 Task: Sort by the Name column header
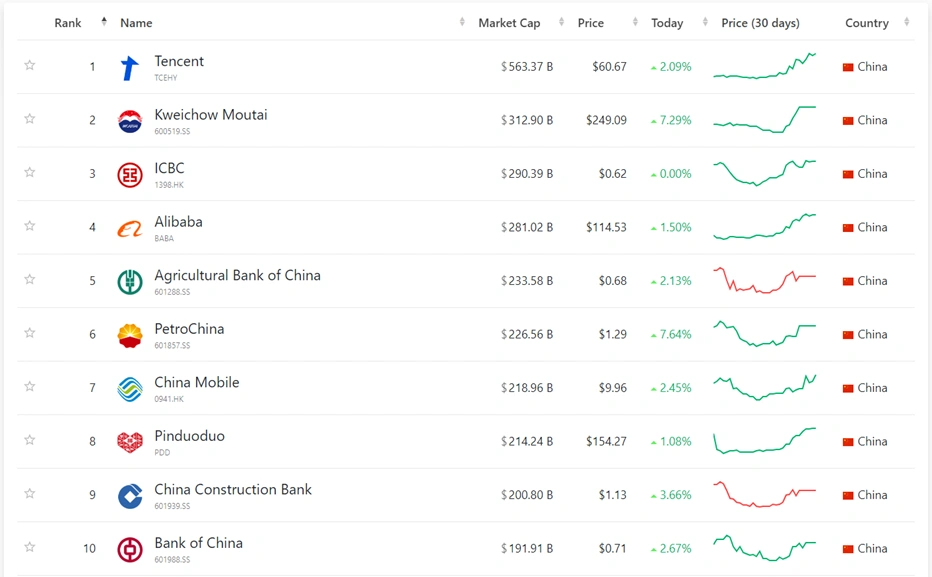point(136,23)
